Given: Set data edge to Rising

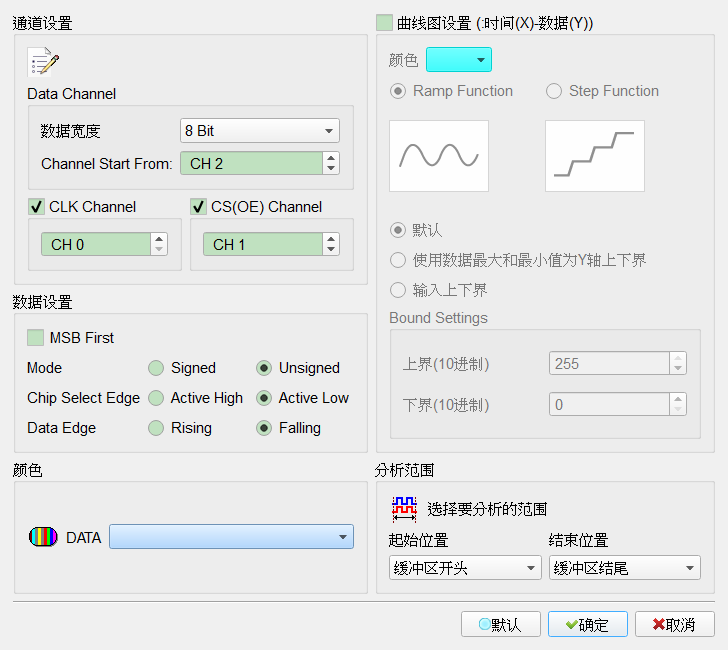Looking at the screenshot, I should [156, 428].
